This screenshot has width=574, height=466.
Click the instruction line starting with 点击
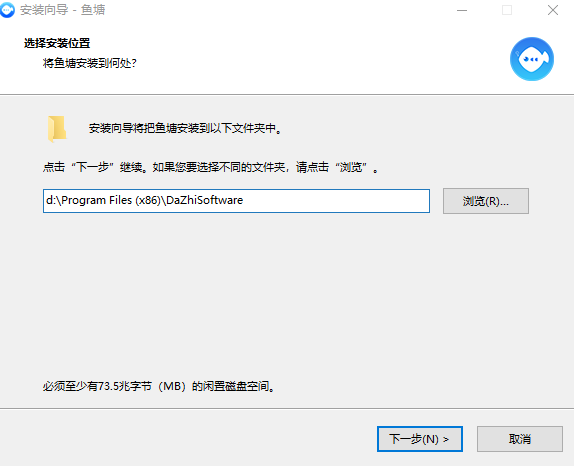click(210, 167)
